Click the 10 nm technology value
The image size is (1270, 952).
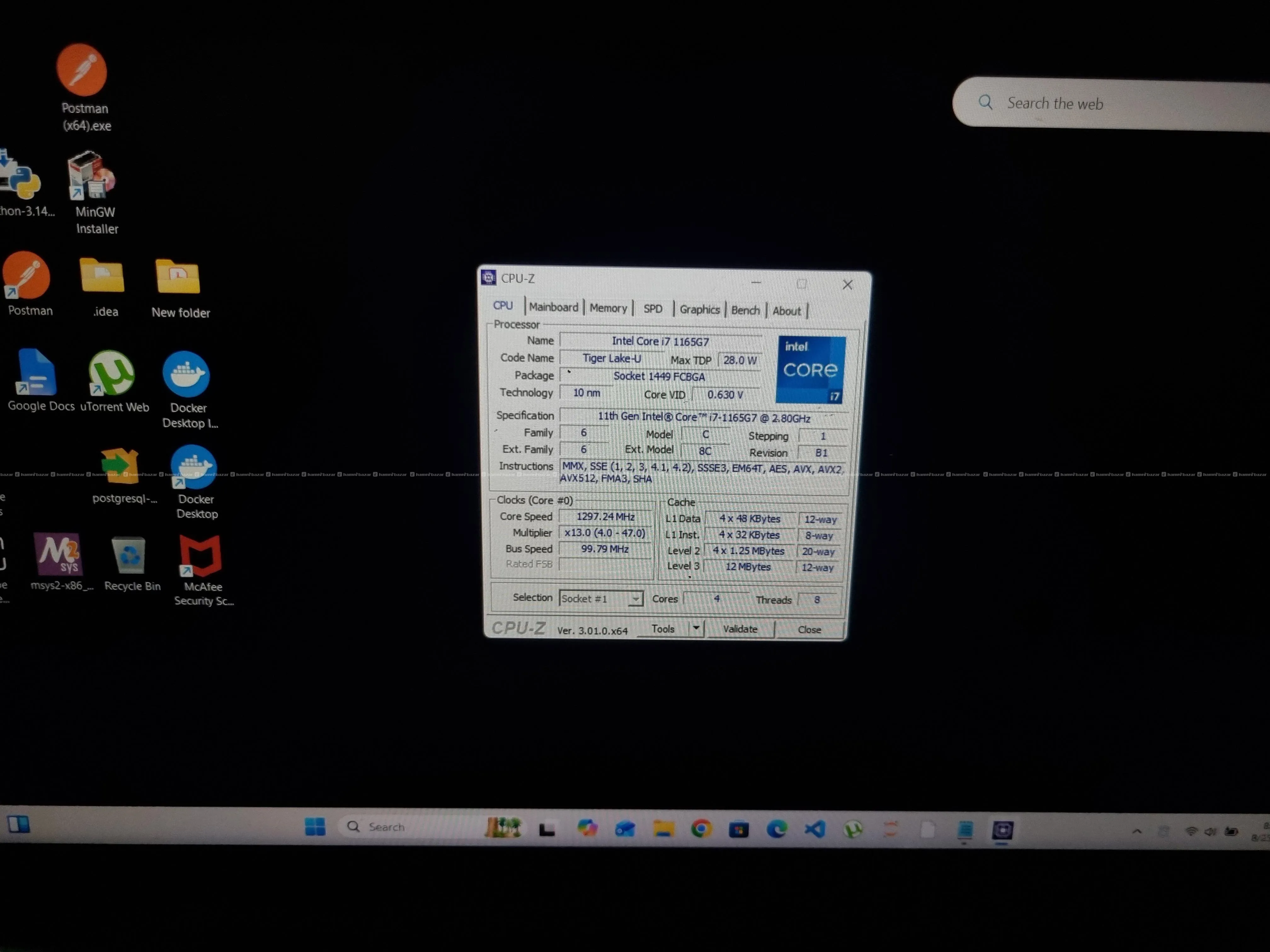(586, 393)
